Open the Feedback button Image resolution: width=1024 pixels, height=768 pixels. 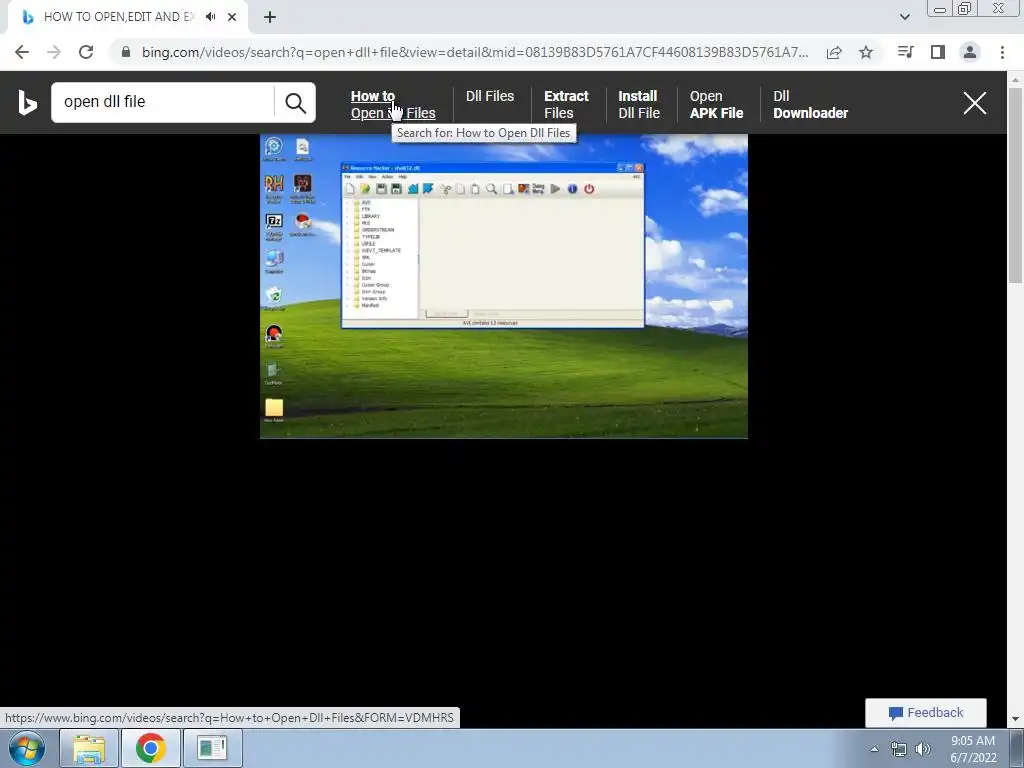[x=925, y=712]
